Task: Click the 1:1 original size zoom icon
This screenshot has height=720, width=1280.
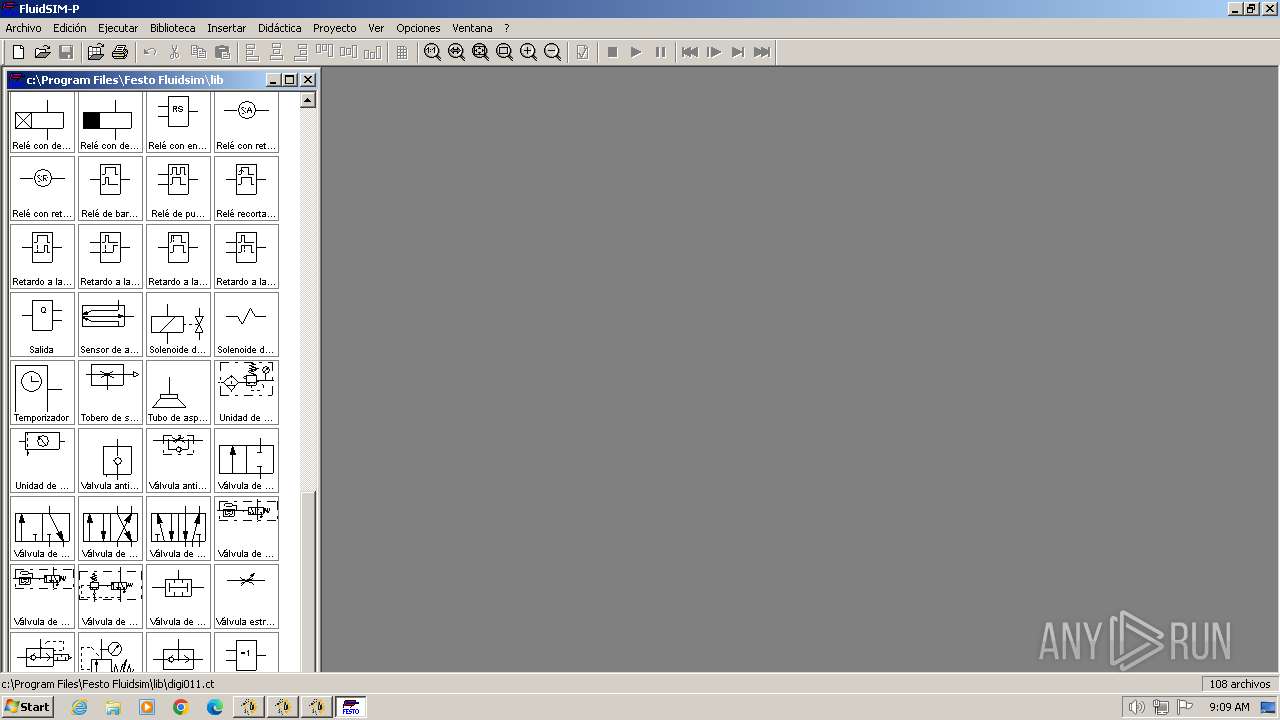Action: (432, 52)
